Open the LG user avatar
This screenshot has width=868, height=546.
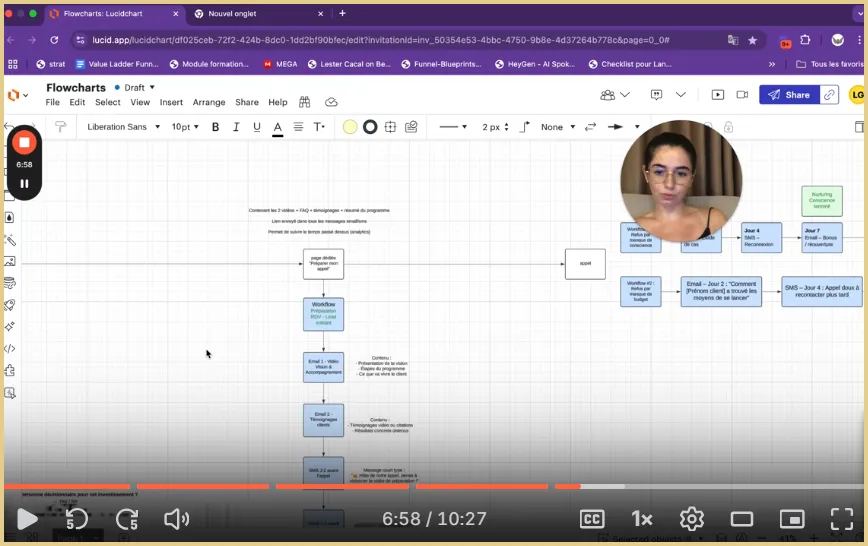click(x=857, y=95)
